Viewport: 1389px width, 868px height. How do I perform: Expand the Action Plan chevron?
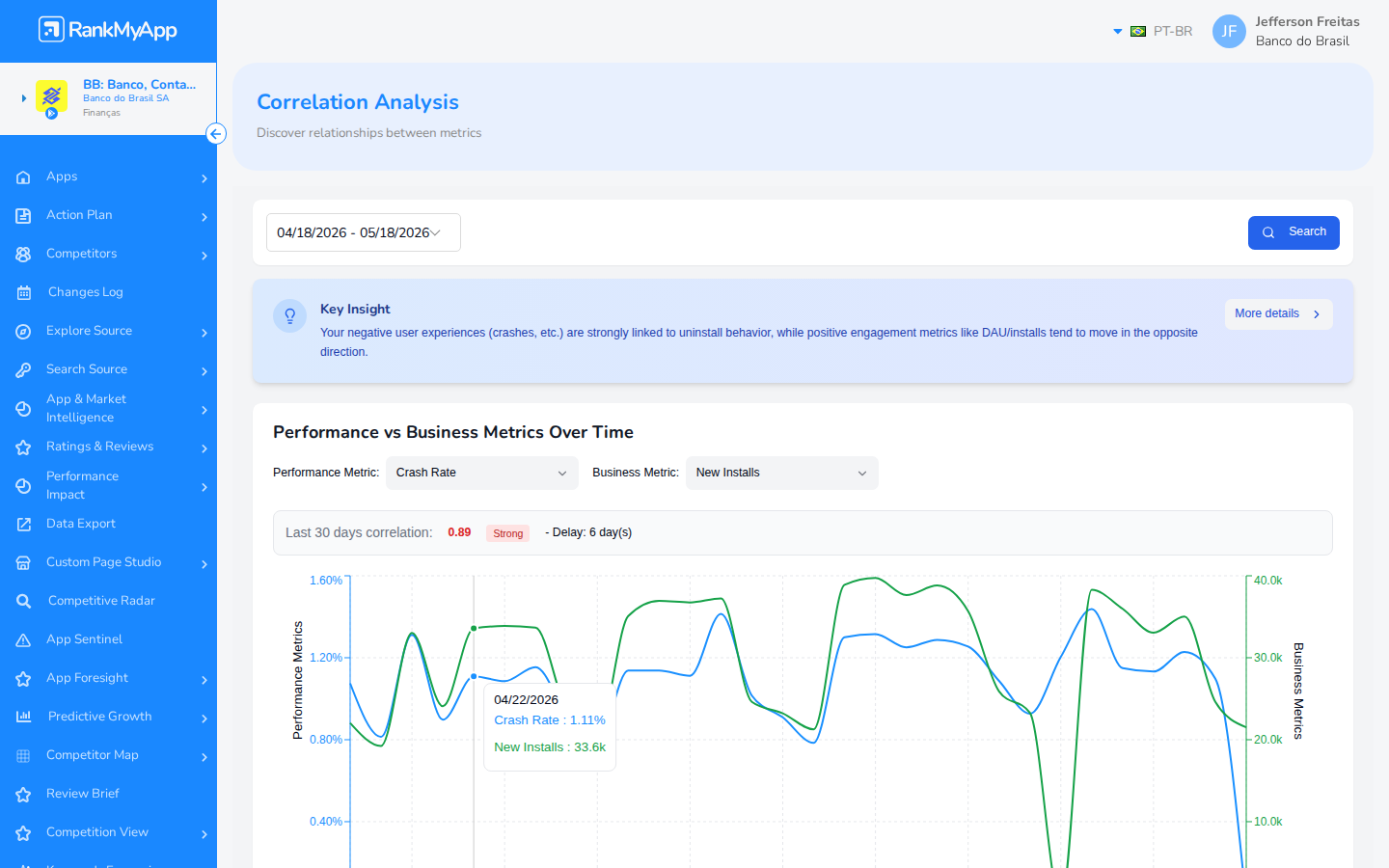(204, 217)
